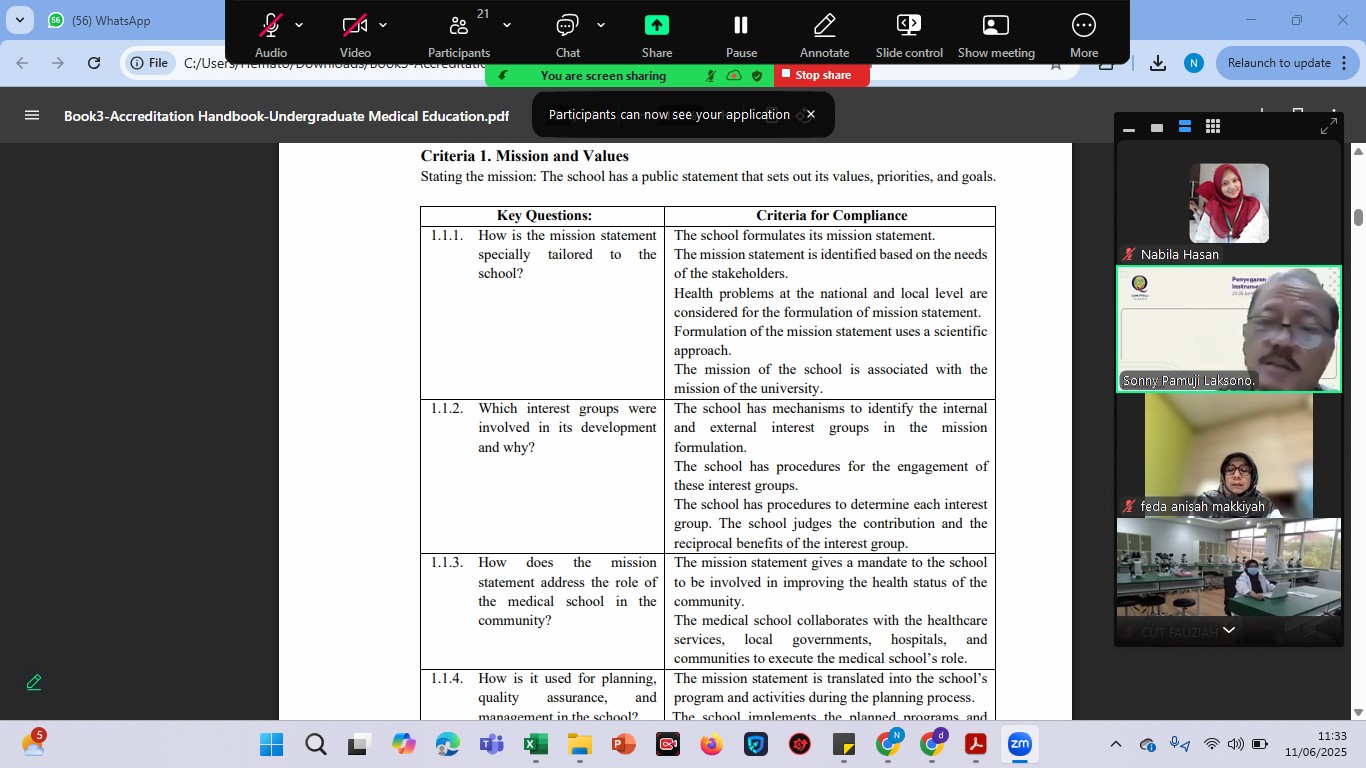
Task: Click encryption shield icon in sharing bar
Action: click(757, 75)
